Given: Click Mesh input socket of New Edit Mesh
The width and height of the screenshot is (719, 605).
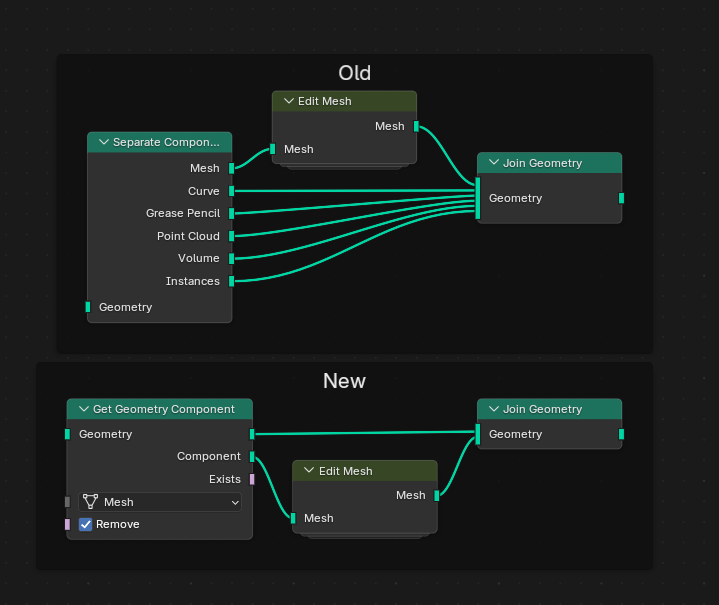Looking at the screenshot, I should pos(293,518).
